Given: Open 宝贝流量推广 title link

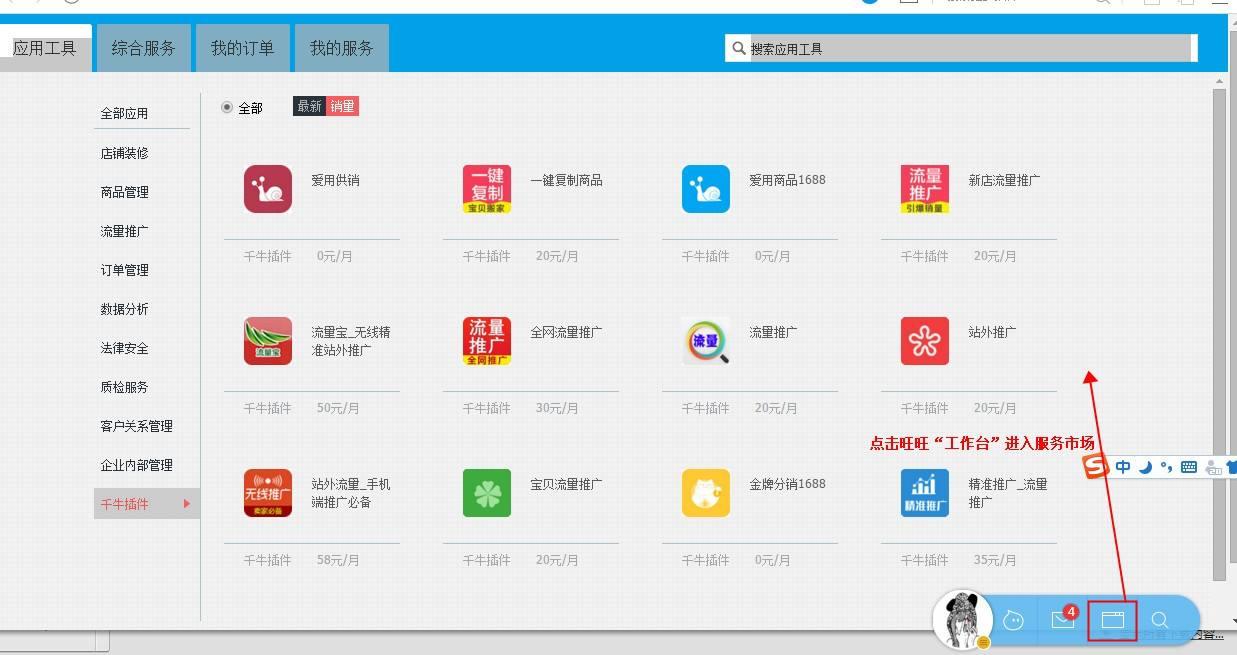Looking at the screenshot, I should click(x=566, y=484).
